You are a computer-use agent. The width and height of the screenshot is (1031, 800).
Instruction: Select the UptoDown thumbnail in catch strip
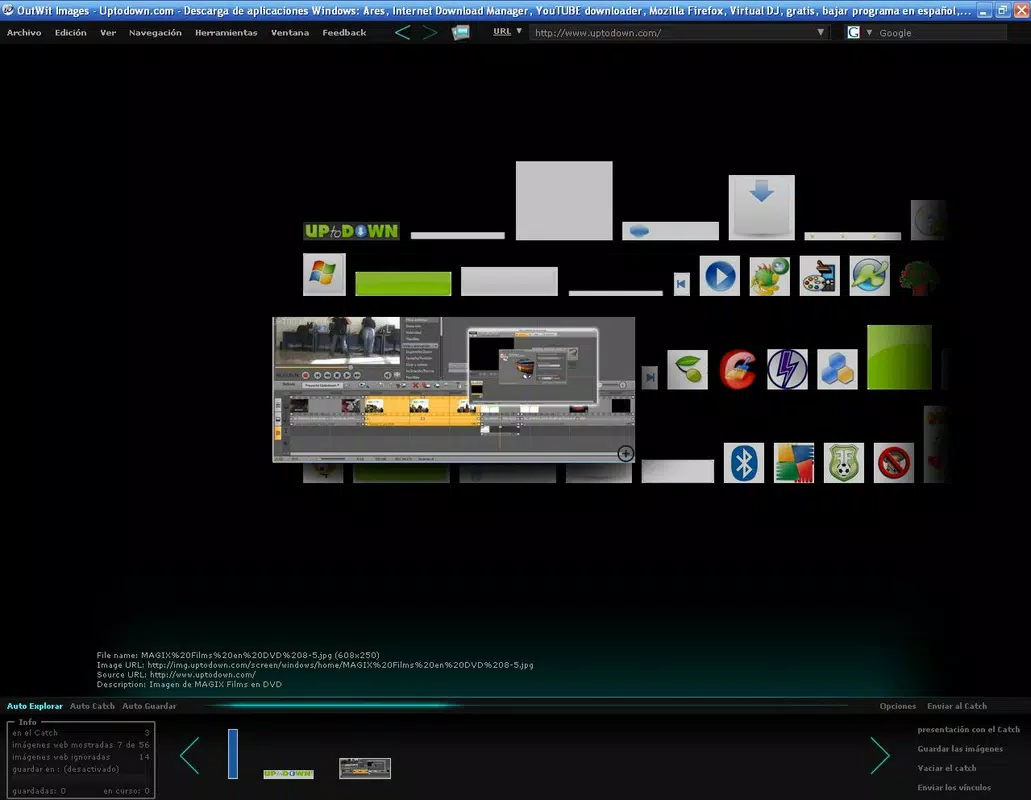288,774
